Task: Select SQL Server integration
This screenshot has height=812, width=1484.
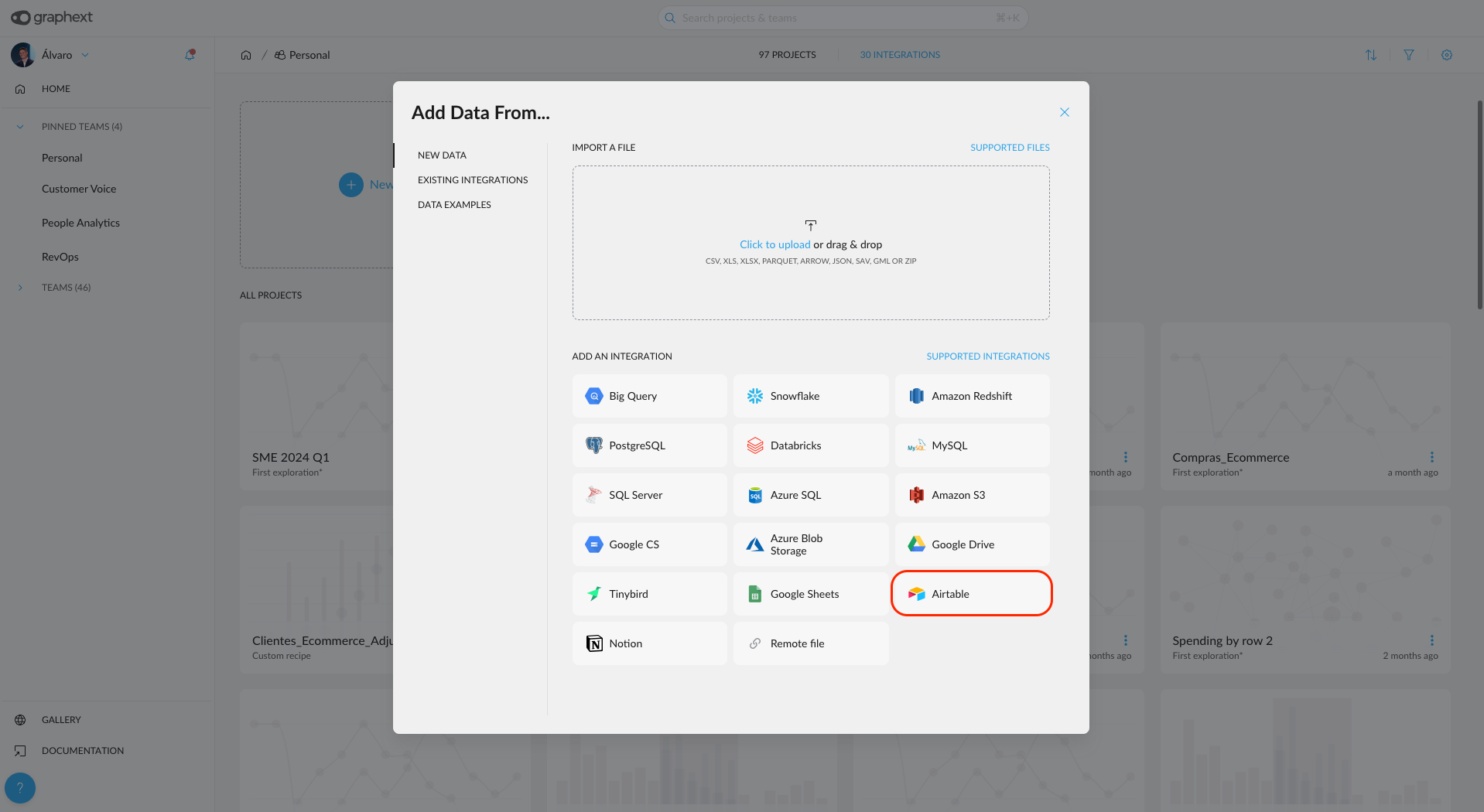Action: tap(649, 495)
